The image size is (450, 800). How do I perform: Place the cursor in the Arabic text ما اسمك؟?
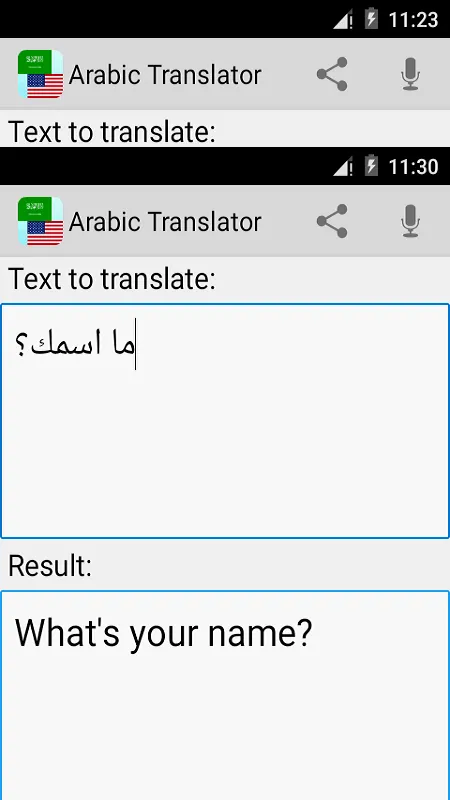coord(74,345)
